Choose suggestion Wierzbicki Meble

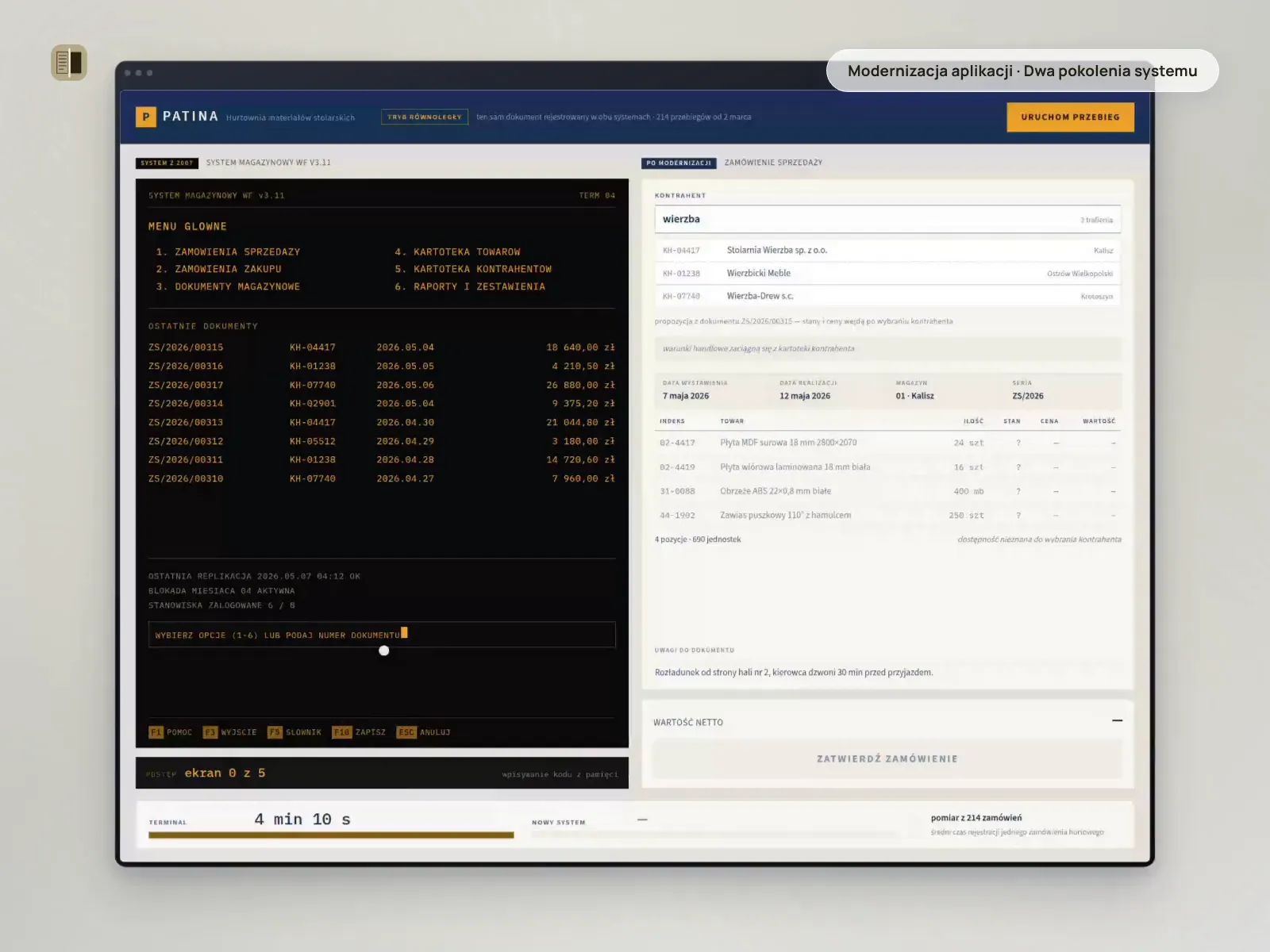887,274
